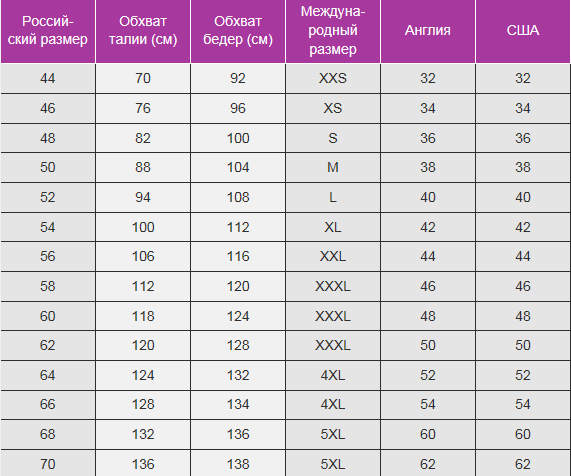571x476 pixels.
Task: Click the Обхват талии (см) header
Action: (x=143, y=31)
